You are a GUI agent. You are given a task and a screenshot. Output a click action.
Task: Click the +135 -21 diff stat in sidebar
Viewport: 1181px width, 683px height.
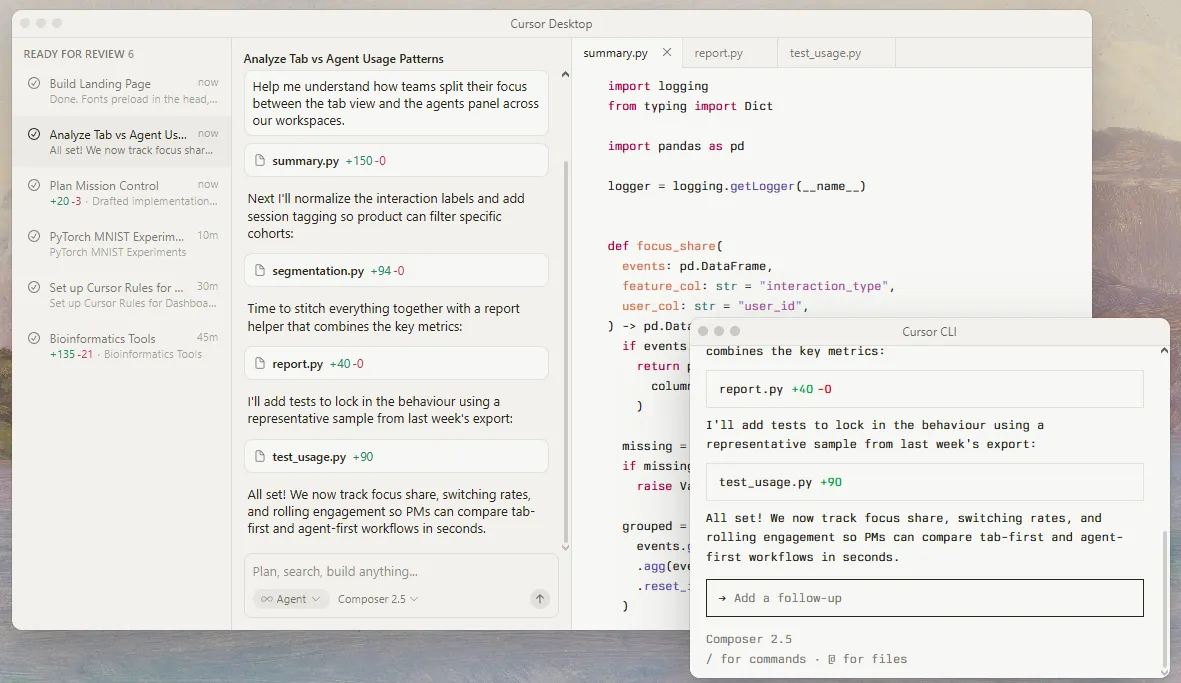(72, 354)
